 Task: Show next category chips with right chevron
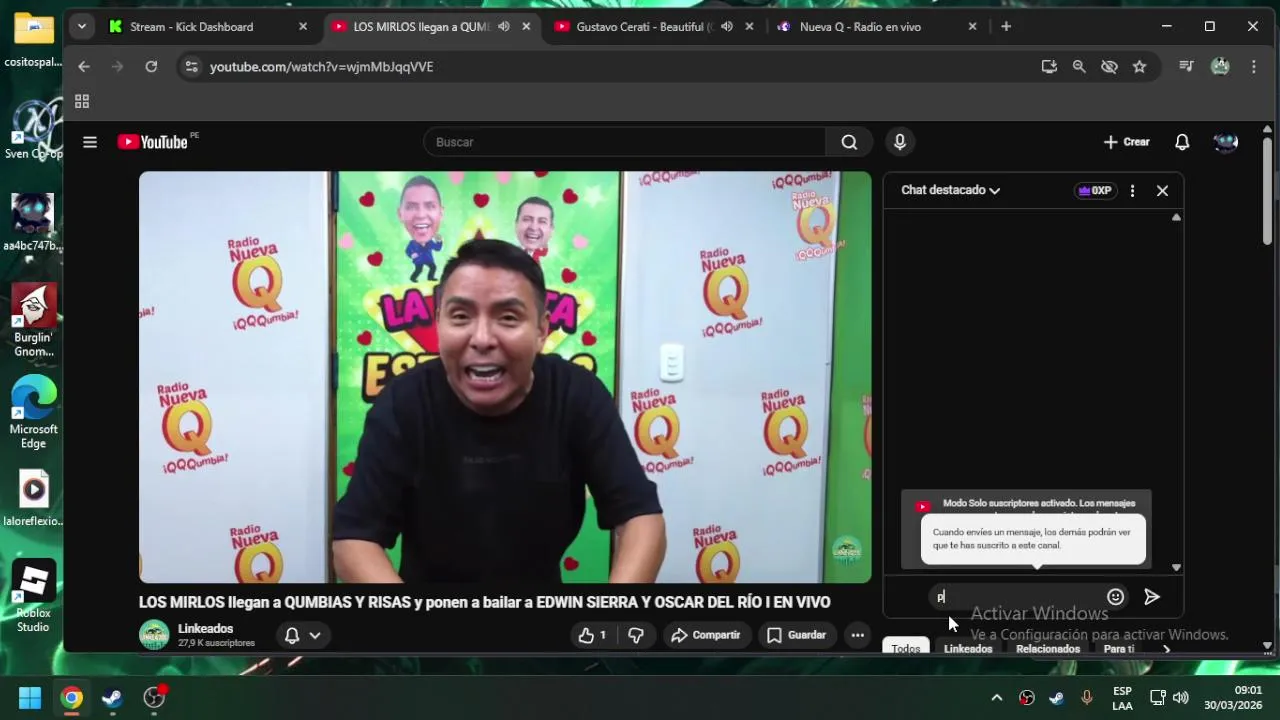click(1166, 649)
